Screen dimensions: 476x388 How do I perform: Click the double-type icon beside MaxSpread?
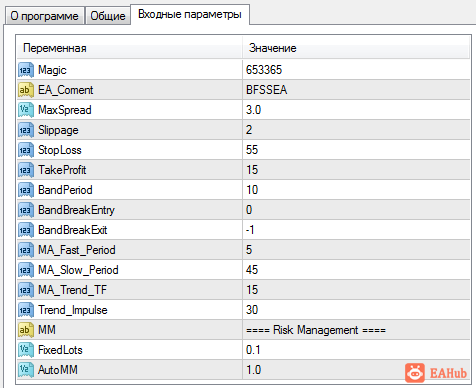pos(26,110)
